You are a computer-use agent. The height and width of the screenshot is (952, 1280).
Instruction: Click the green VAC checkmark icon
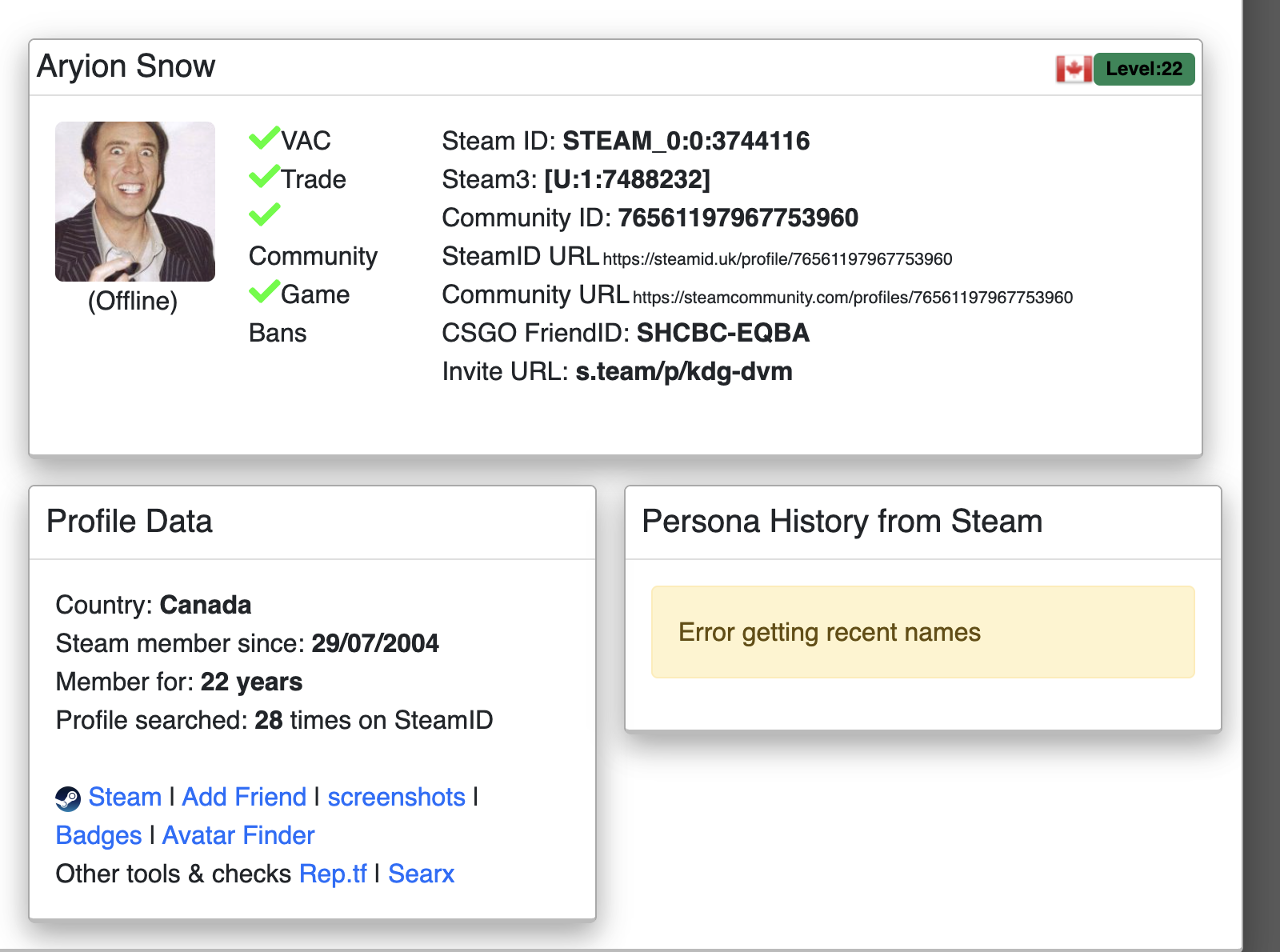click(264, 138)
